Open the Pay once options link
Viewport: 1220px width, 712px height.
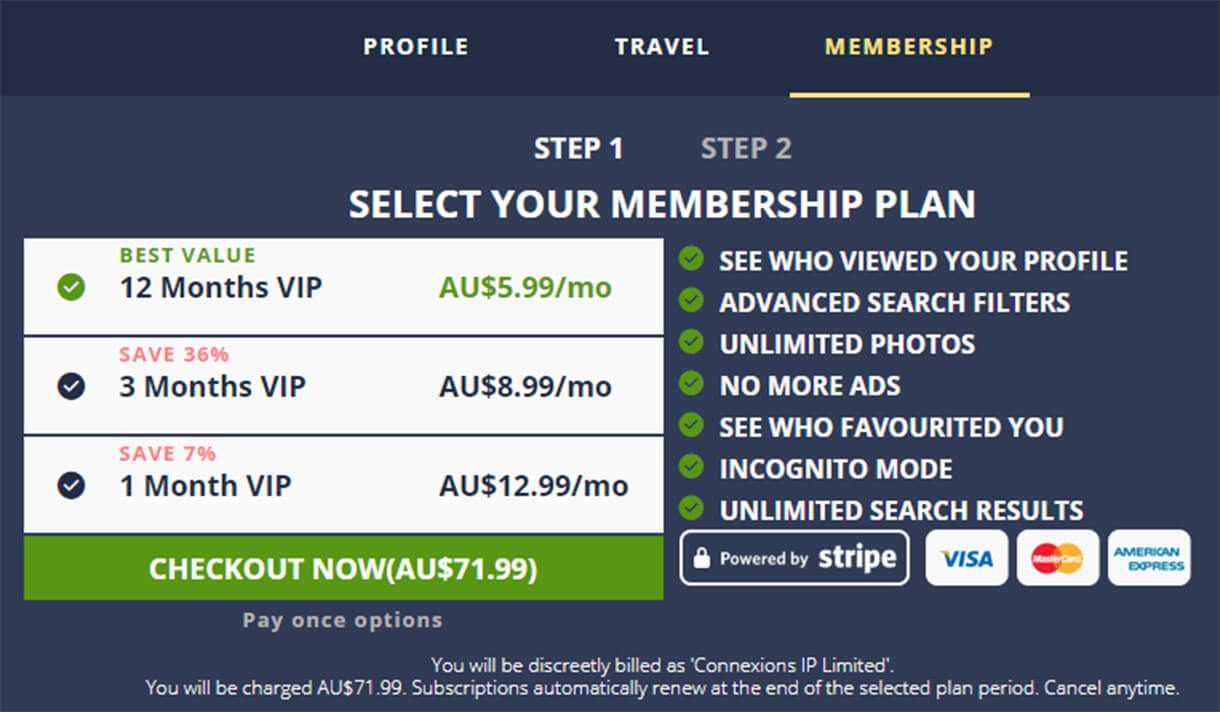coord(342,620)
